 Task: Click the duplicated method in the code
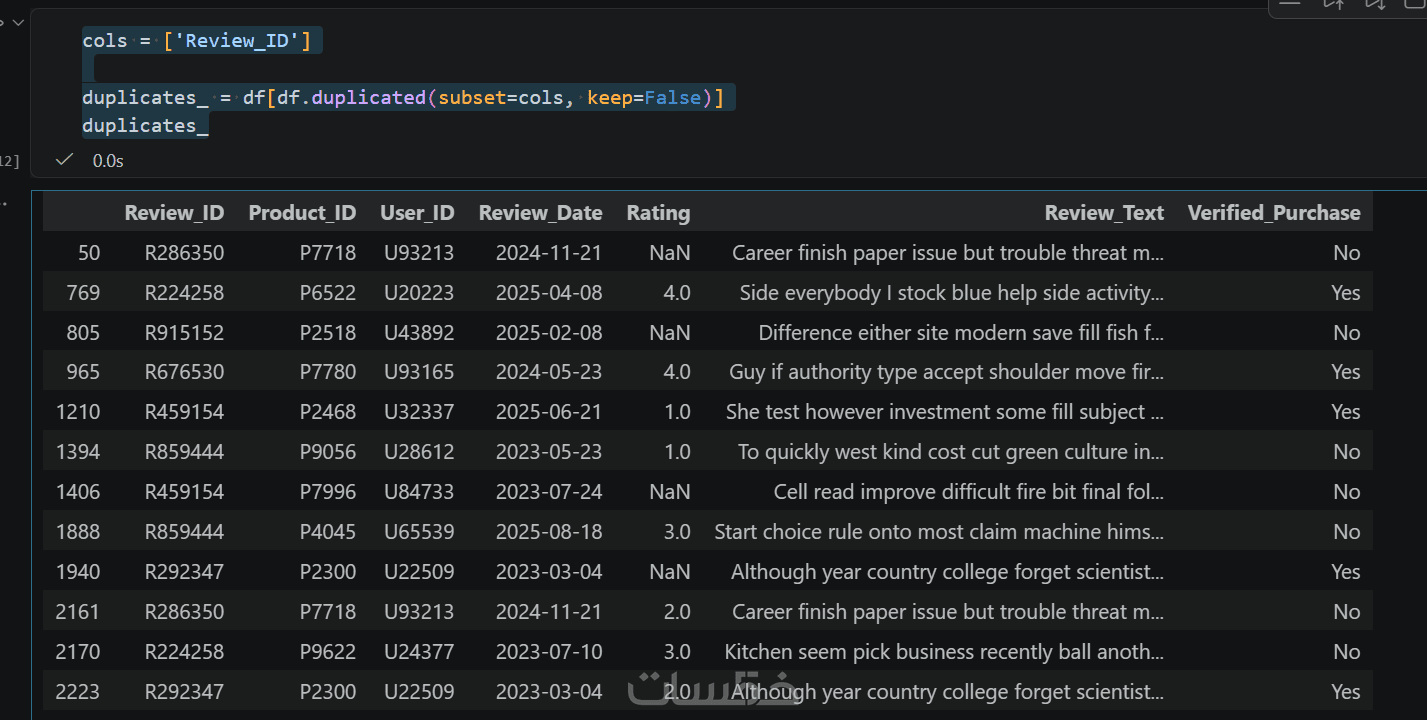(x=368, y=98)
